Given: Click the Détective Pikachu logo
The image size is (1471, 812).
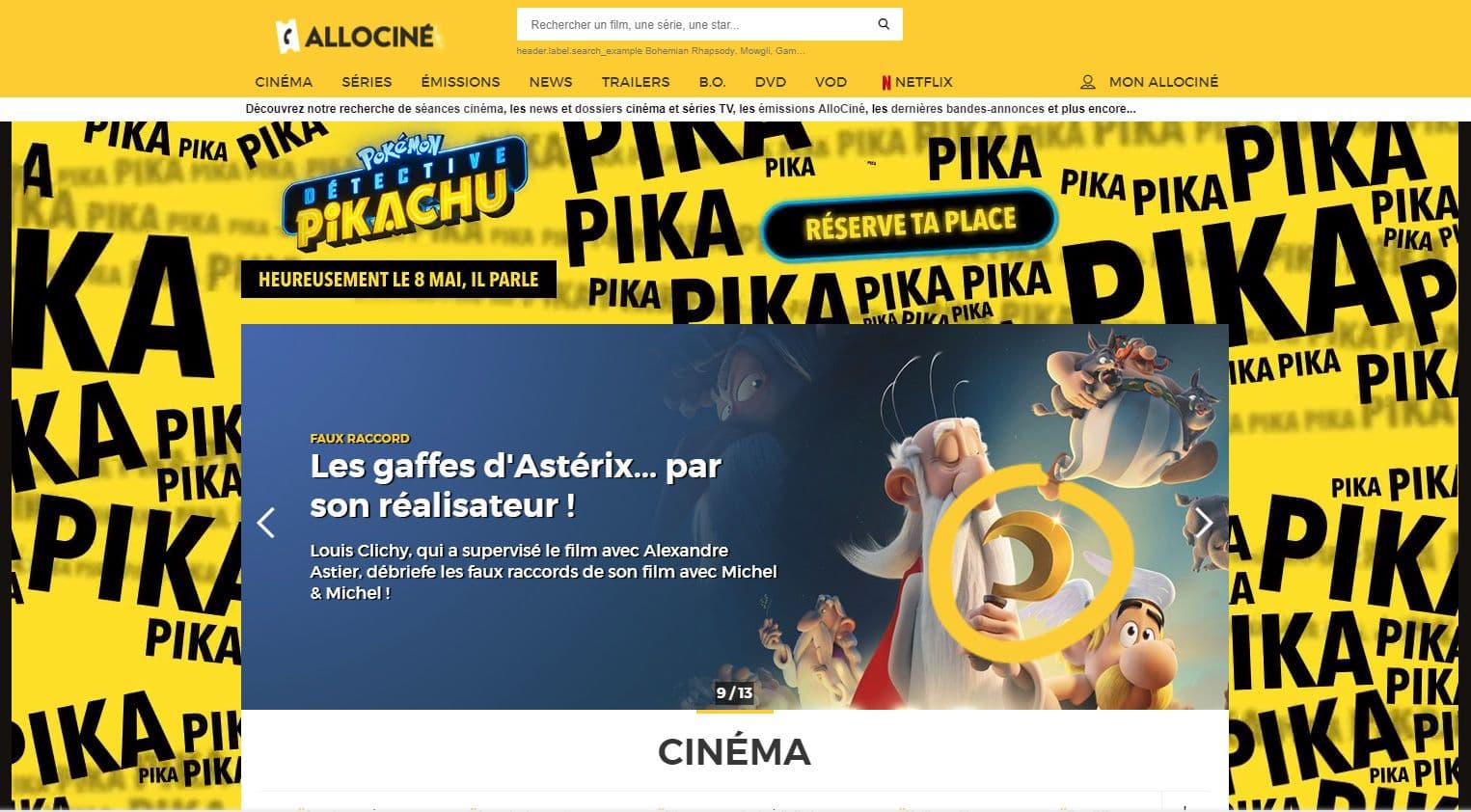Looking at the screenshot, I should pos(403,192).
